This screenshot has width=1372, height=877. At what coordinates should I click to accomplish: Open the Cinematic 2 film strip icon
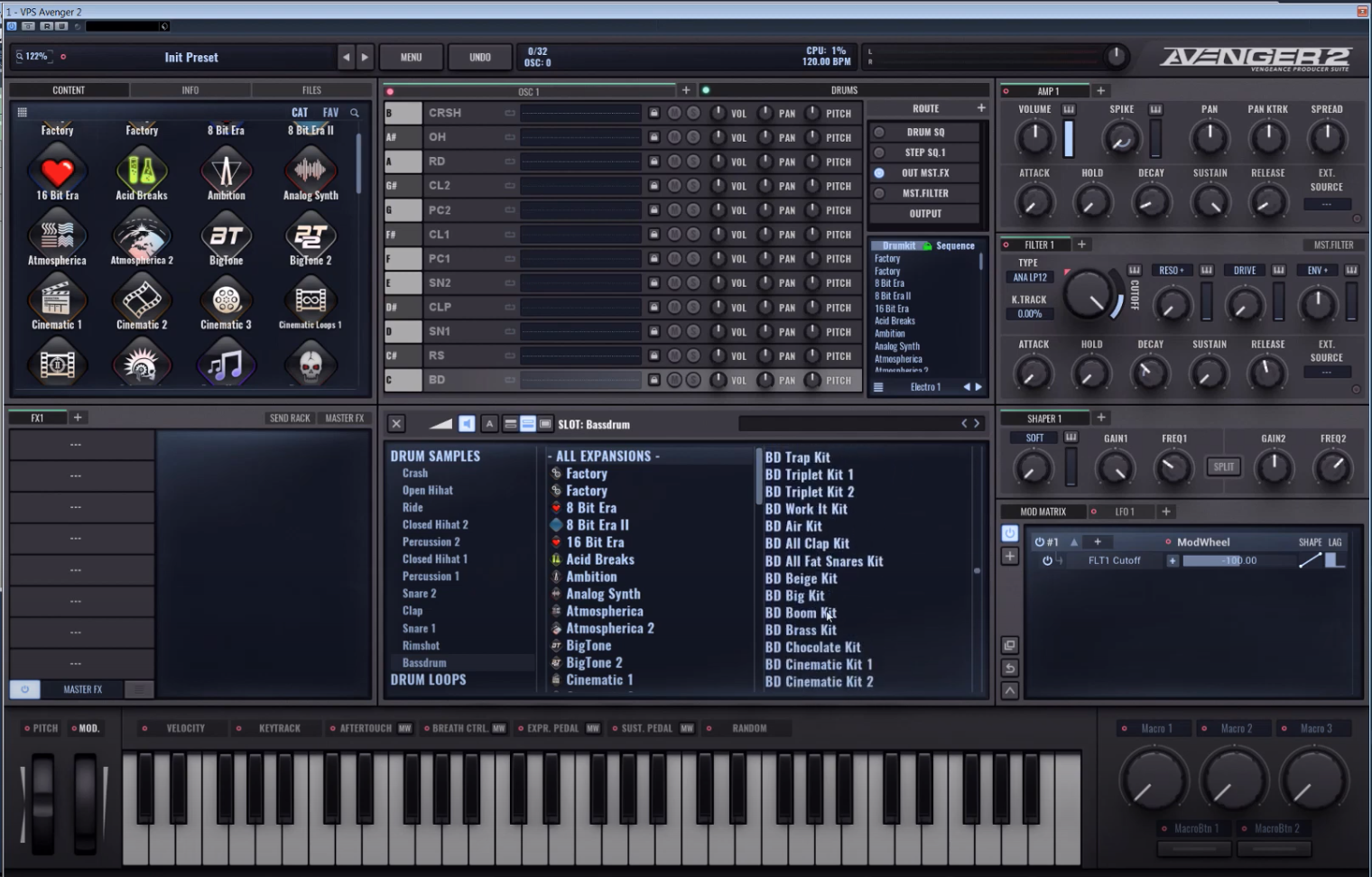click(x=142, y=299)
